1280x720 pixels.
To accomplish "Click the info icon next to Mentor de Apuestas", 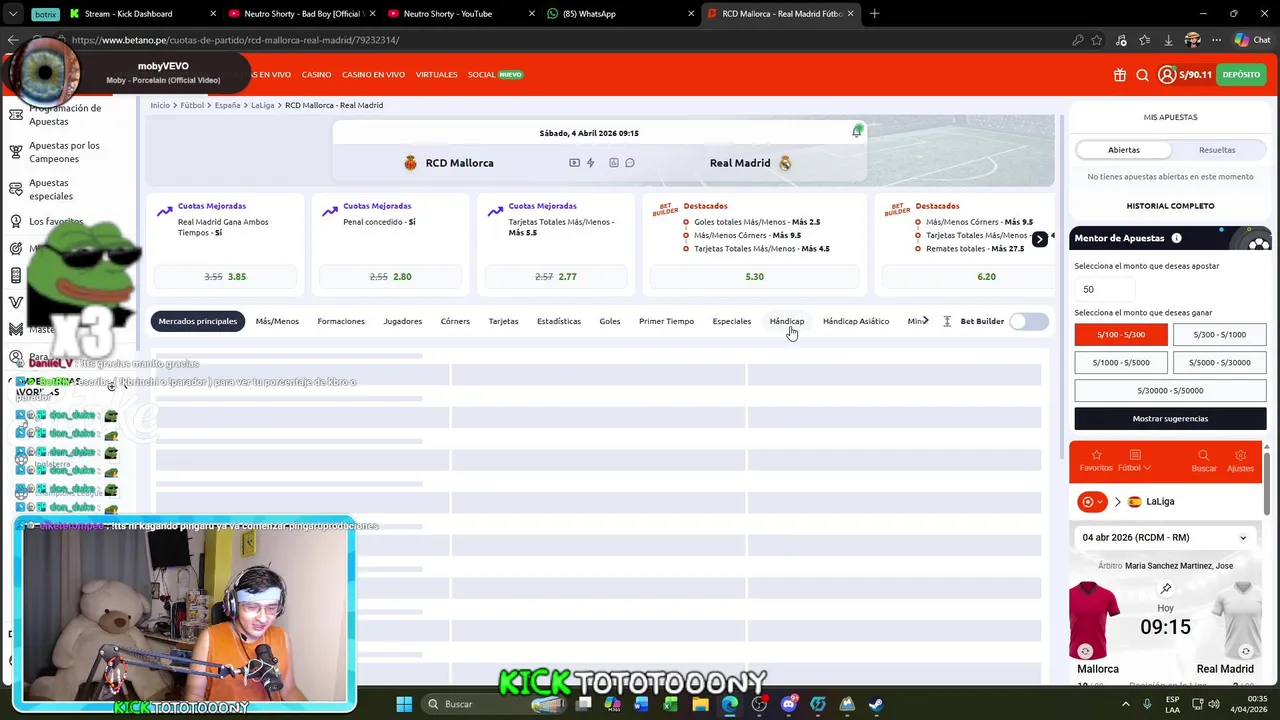I will tap(1176, 238).
